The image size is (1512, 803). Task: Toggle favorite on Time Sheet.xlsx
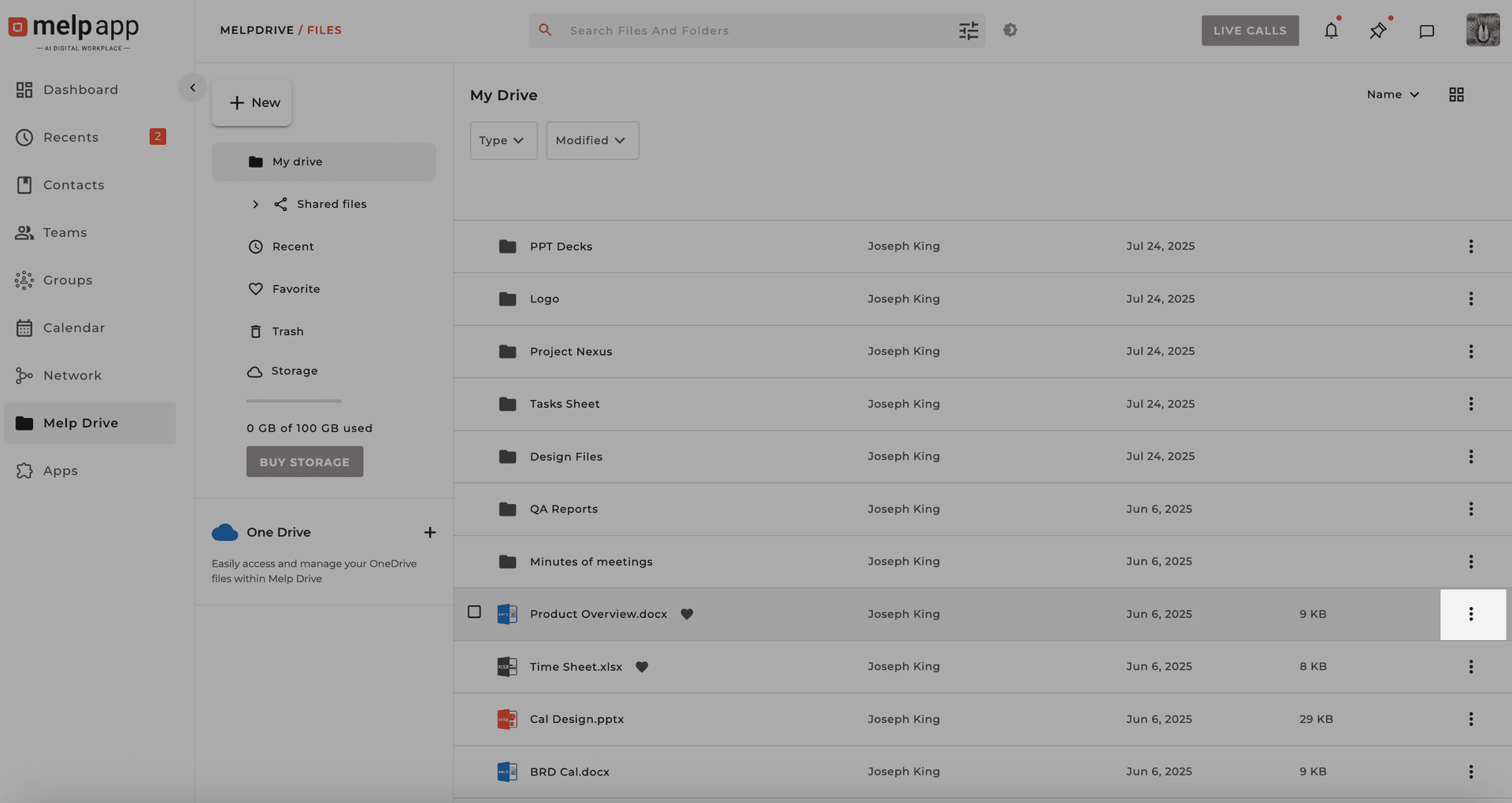click(642, 667)
